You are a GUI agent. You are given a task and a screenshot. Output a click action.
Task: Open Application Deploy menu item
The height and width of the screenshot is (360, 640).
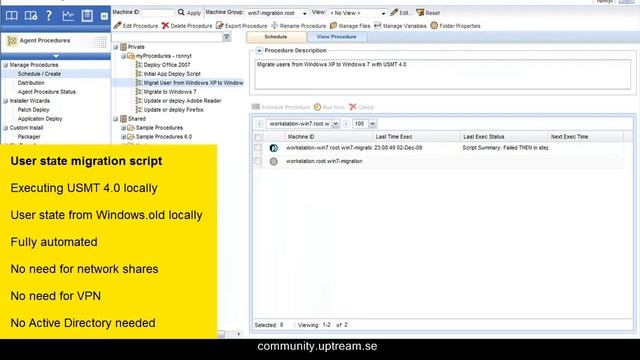tap(40, 119)
